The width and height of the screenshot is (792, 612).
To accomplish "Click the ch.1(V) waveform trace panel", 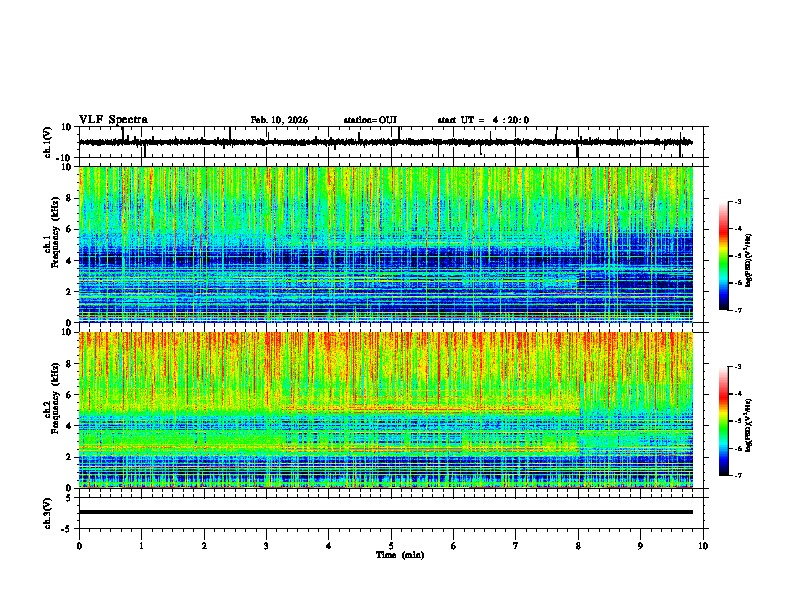I will [x=391, y=142].
